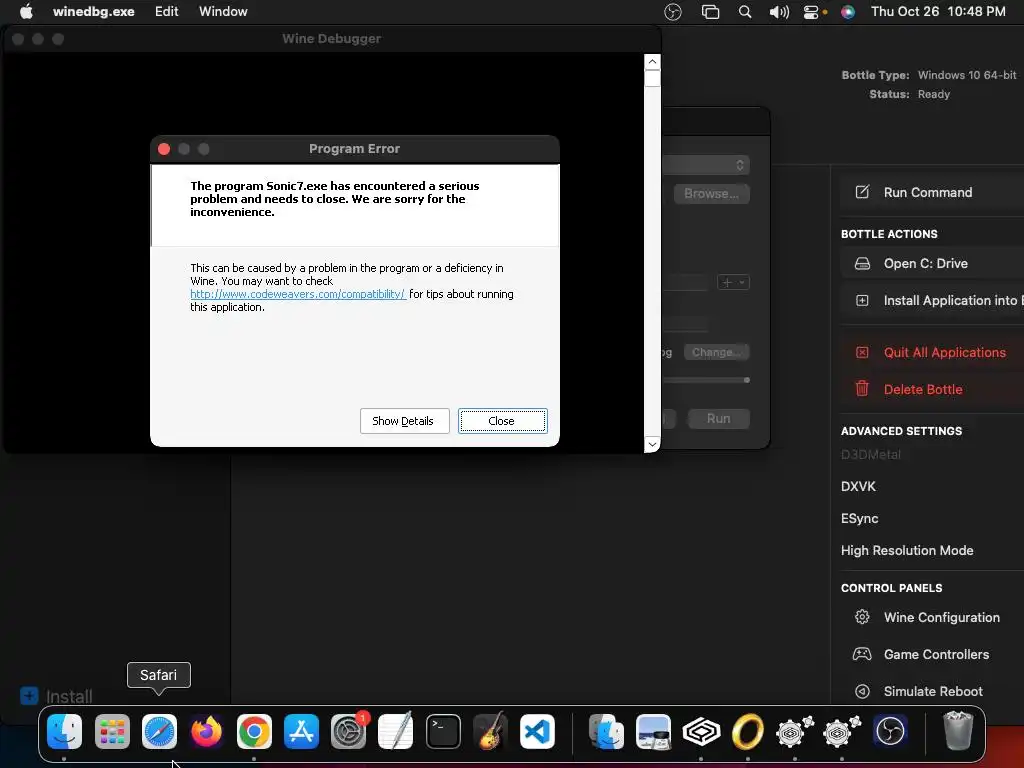Click the Wine Debugger scrollbar thumb

click(652, 78)
